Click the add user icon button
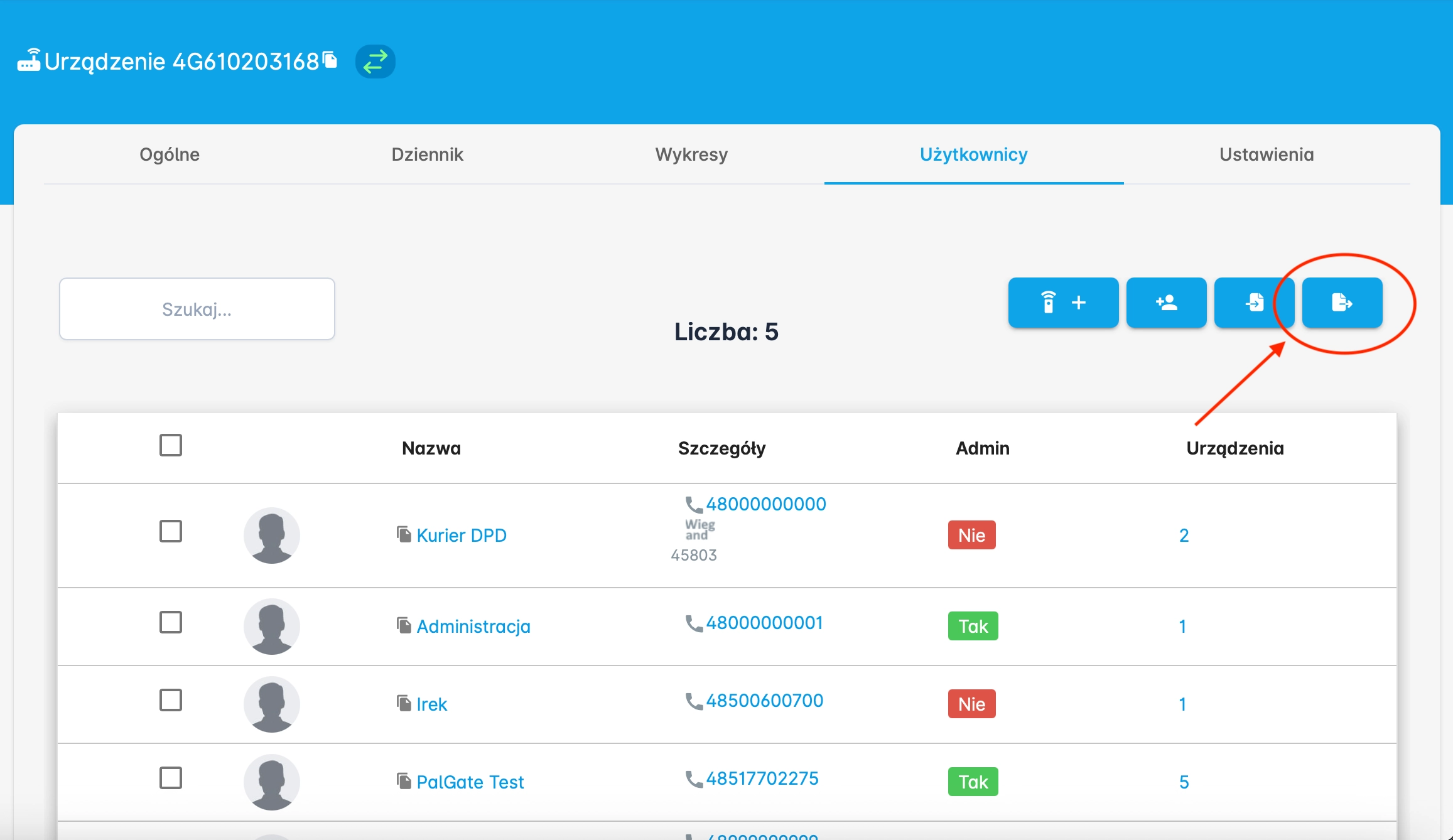The width and height of the screenshot is (1453, 840). [x=1166, y=303]
